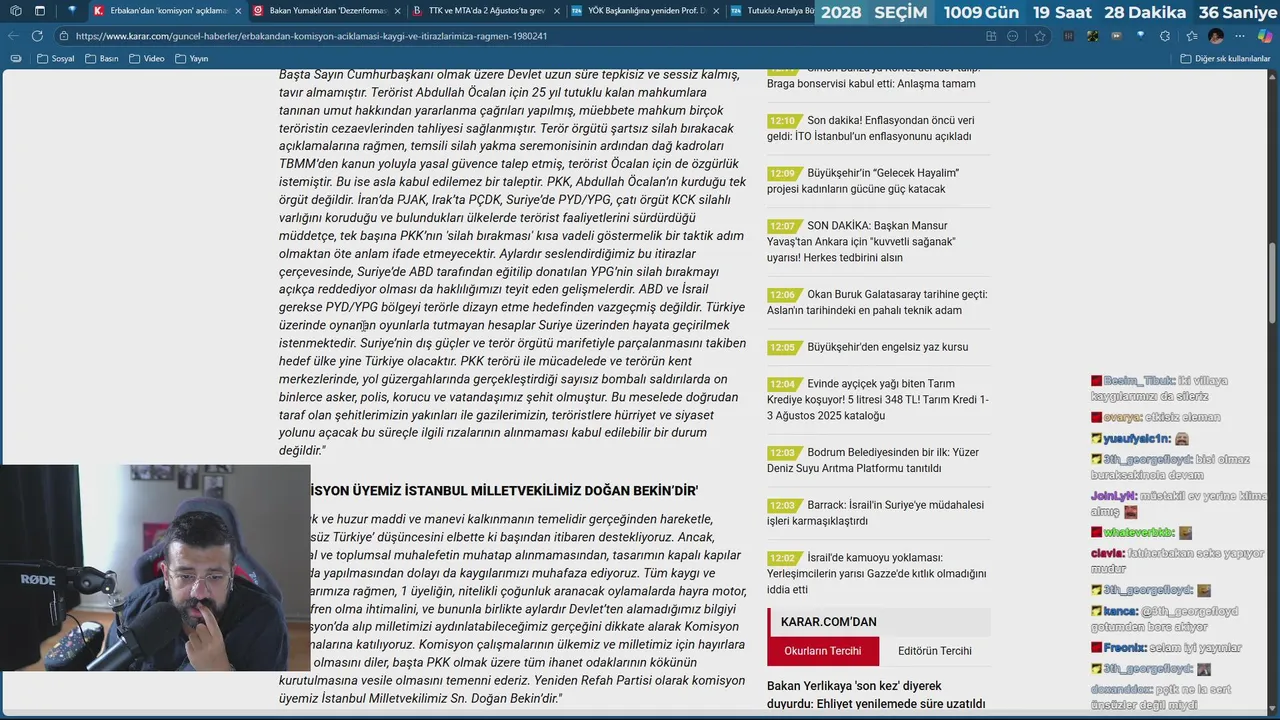Open the tab actions menu icon
The height and width of the screenshot is (720, 1280).
click(39, 11)
